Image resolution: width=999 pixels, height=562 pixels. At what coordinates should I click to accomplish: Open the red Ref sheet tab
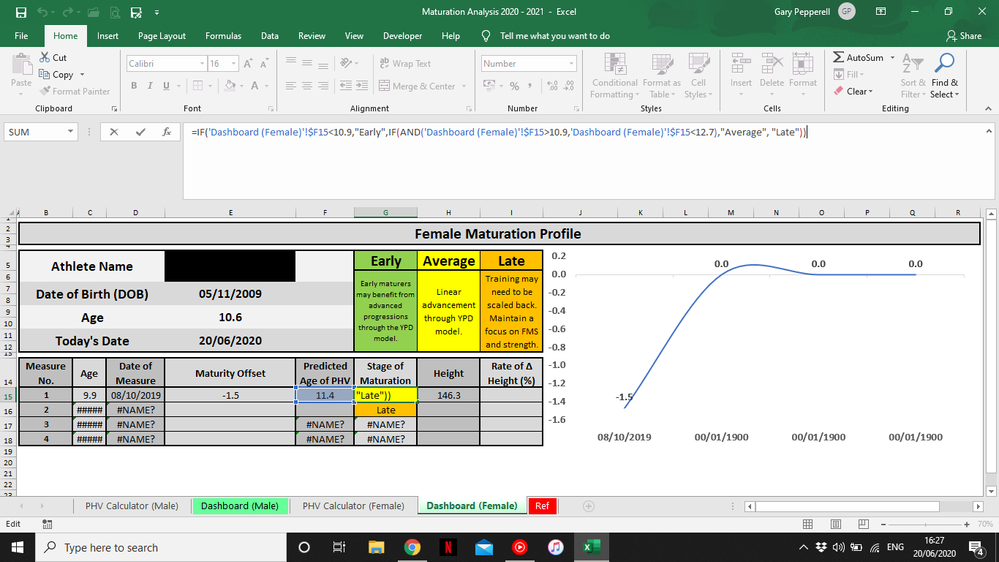[x=542, y=506]
